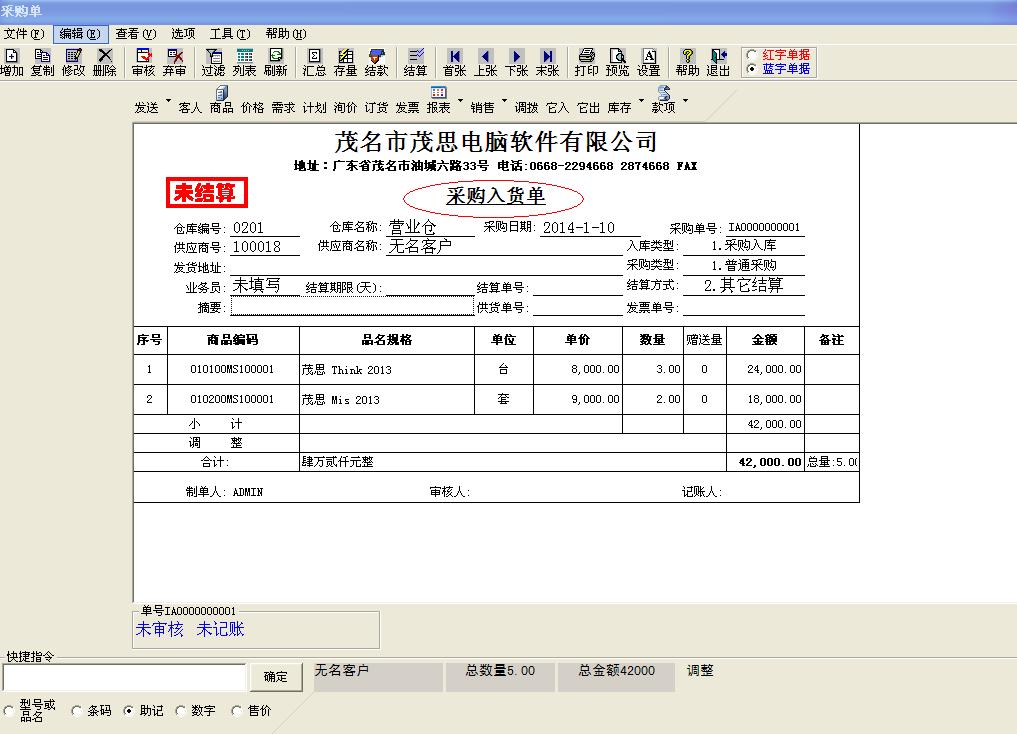Expand the 销售 dropdown arrow

tap(505, 101)
